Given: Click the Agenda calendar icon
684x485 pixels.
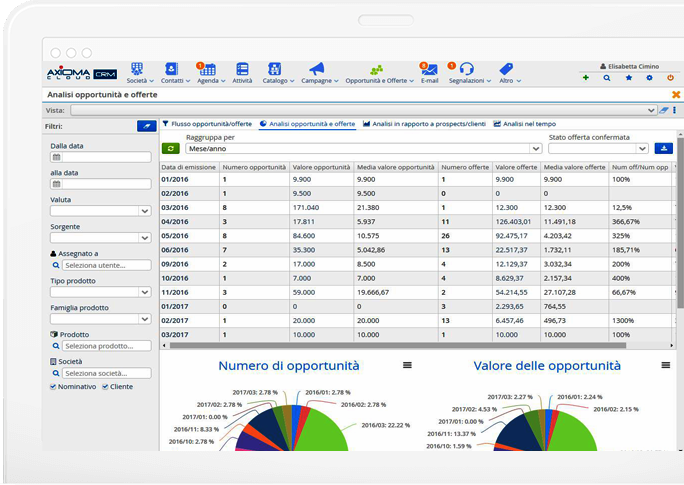Looking at the screenshot, I should pos(207,69).
